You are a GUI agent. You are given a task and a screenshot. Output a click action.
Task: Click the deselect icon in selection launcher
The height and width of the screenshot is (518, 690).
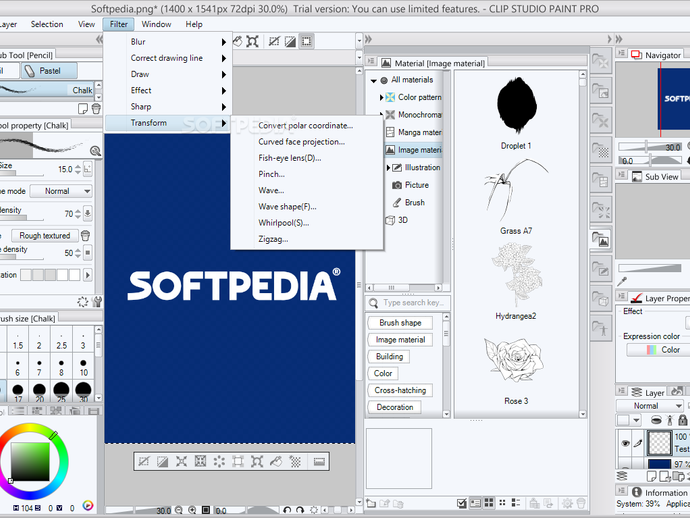pyautogui.click(x=144, y=461)
